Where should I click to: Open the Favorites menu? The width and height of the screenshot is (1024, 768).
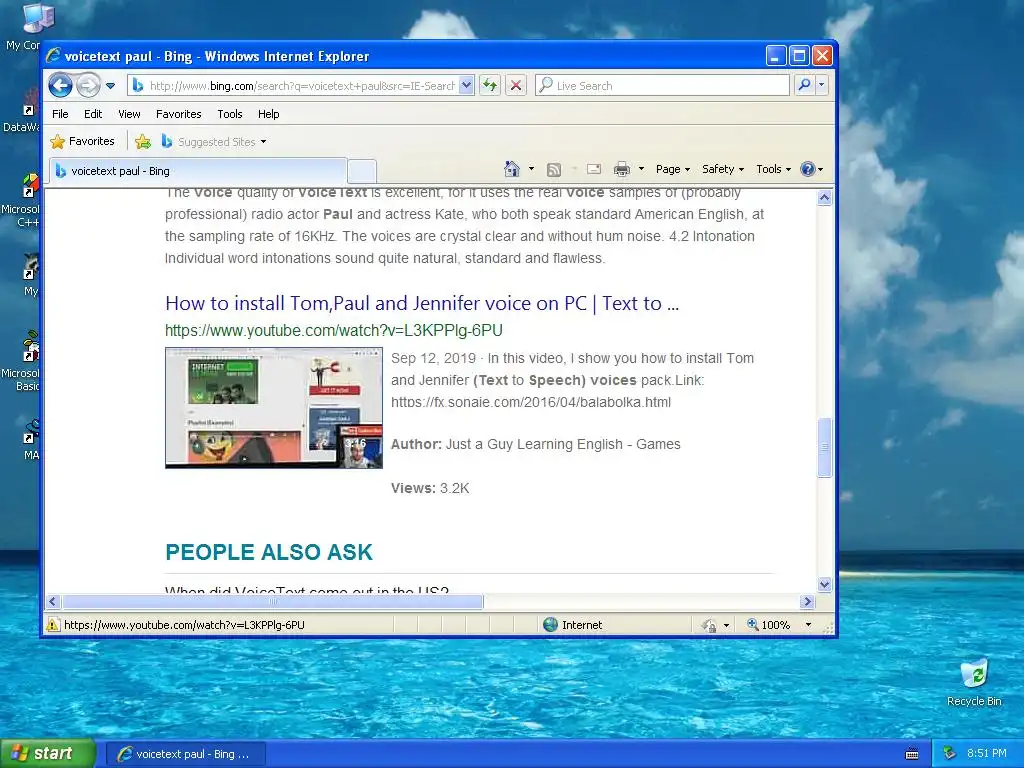pos(178,114)
